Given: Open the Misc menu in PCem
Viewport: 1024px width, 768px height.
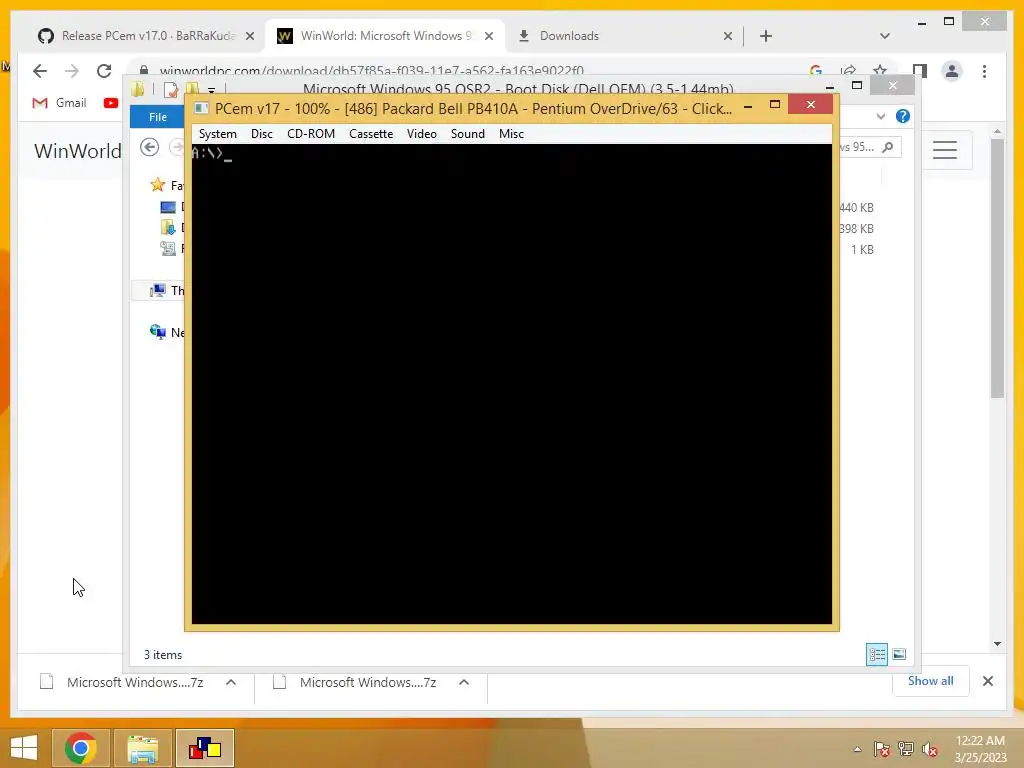Looking at the screenshot, I should point(511,134).
